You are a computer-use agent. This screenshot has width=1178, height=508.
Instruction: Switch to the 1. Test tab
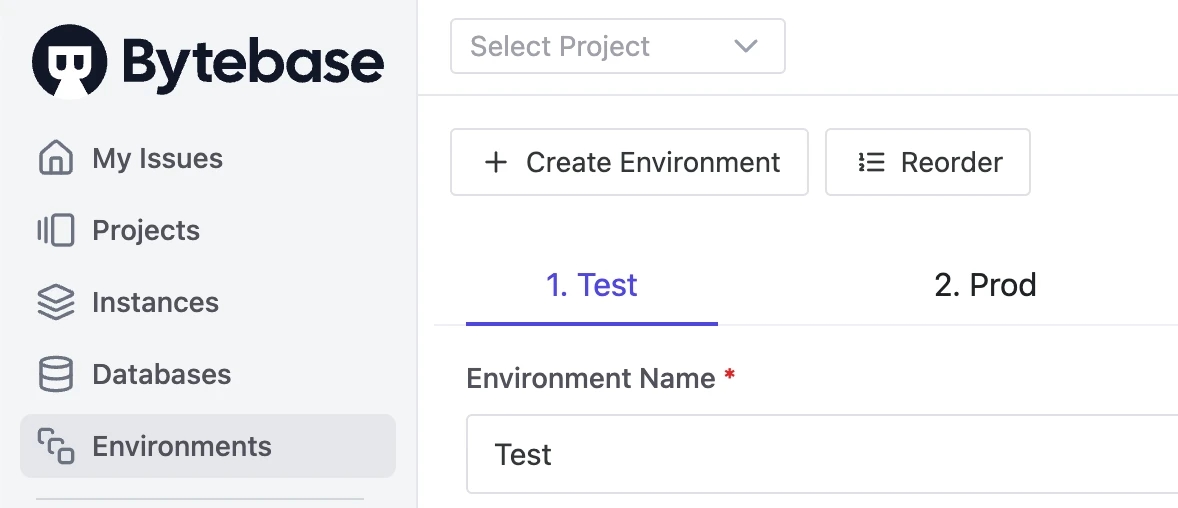[x=592, y=286]
